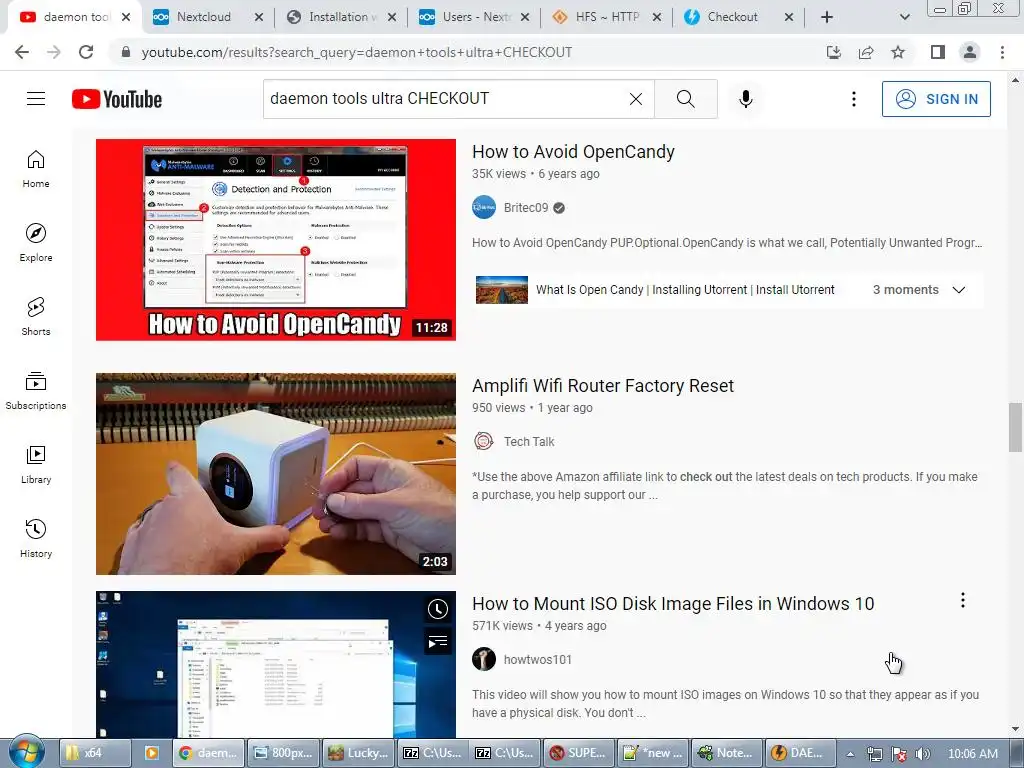The width and height of the screenshot is (1024, 768).
Task: Open the Amplifi Wifi Router thumbnail
Action: [x=276, y=474]
